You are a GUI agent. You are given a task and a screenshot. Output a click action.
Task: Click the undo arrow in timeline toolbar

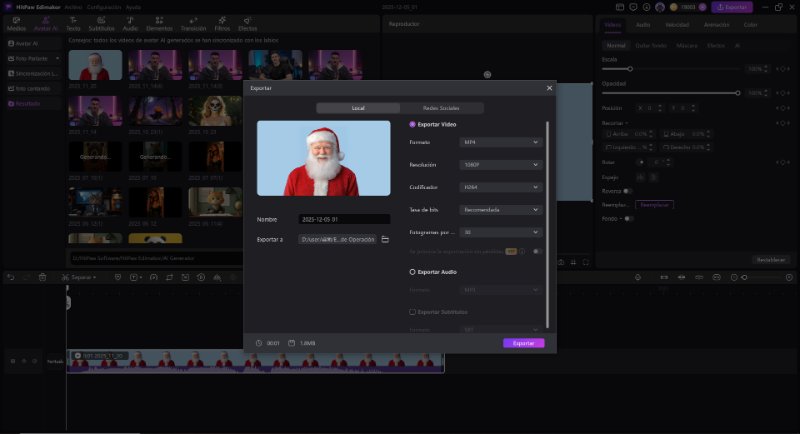click(x=11, y=277)
